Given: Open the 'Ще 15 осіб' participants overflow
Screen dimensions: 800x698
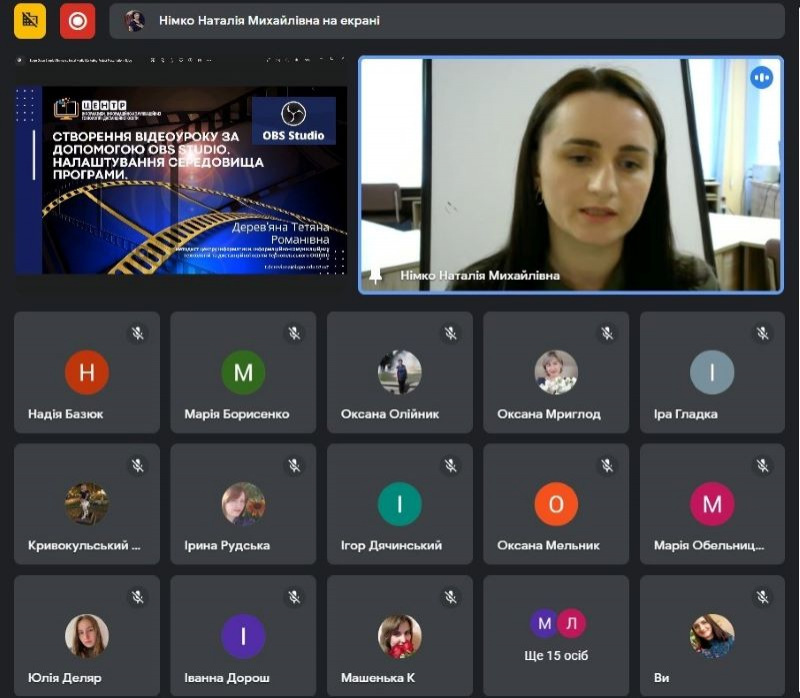Looking at the screenshot, I should pos(556,636).
